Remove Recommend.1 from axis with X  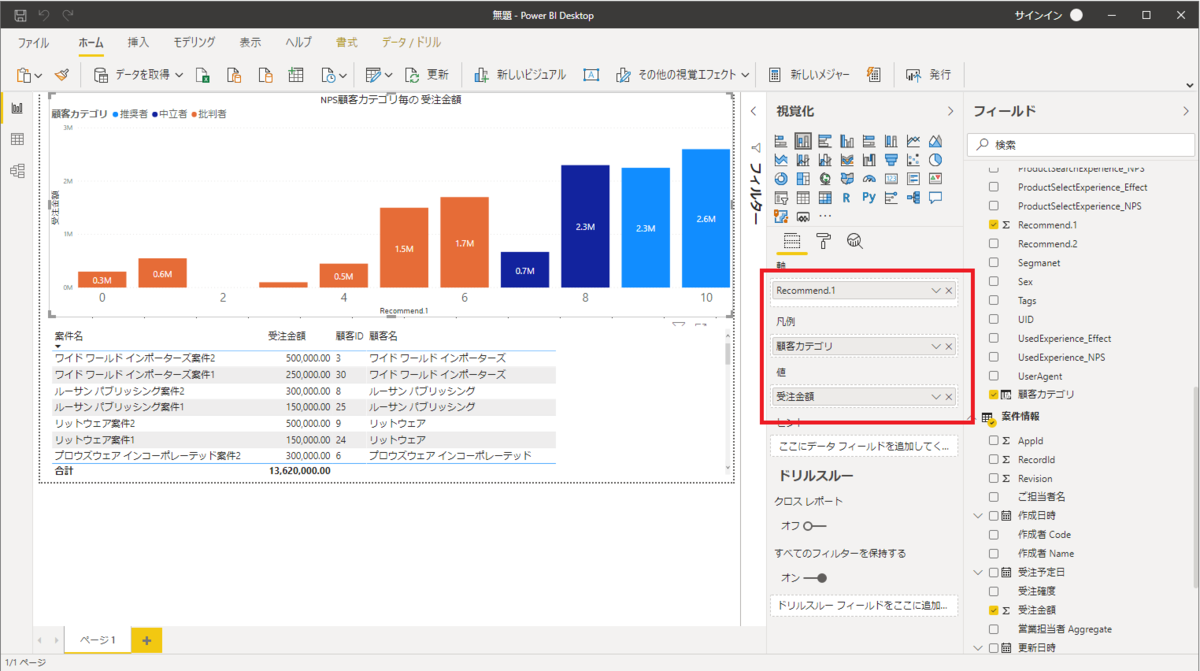949,291
